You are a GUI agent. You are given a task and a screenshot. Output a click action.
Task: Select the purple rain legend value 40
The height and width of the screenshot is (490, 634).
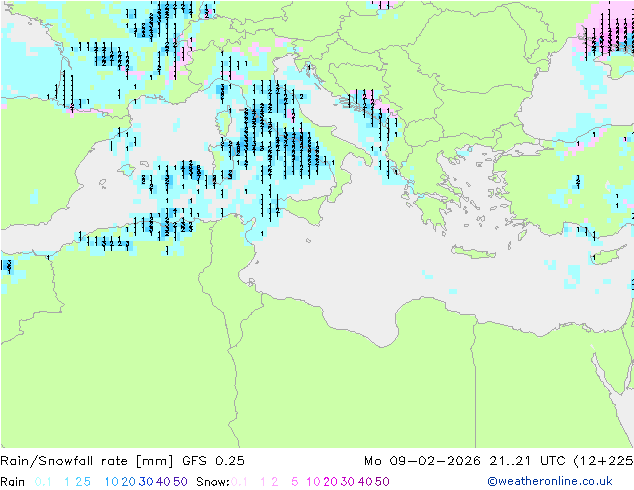pos(163,482)
